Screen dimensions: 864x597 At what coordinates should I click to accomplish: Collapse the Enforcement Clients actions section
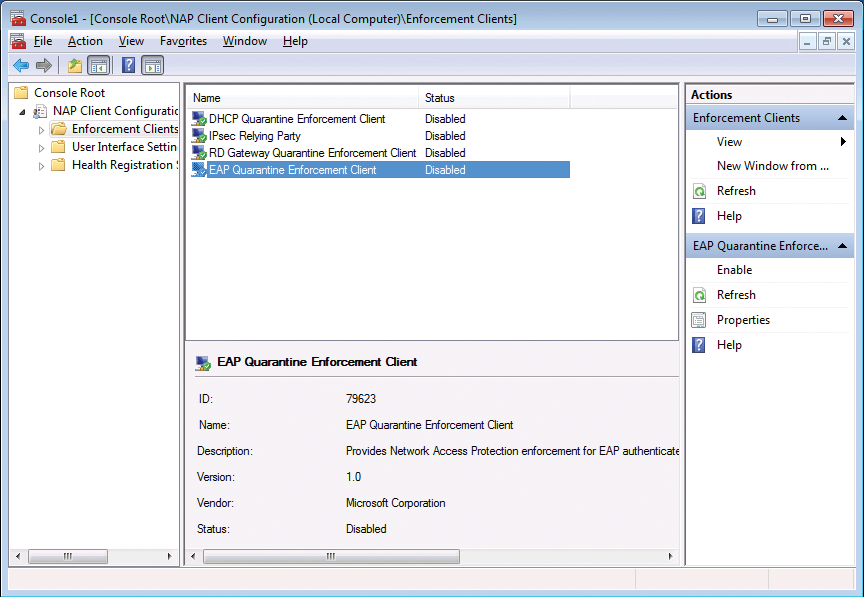click(843, 118)
